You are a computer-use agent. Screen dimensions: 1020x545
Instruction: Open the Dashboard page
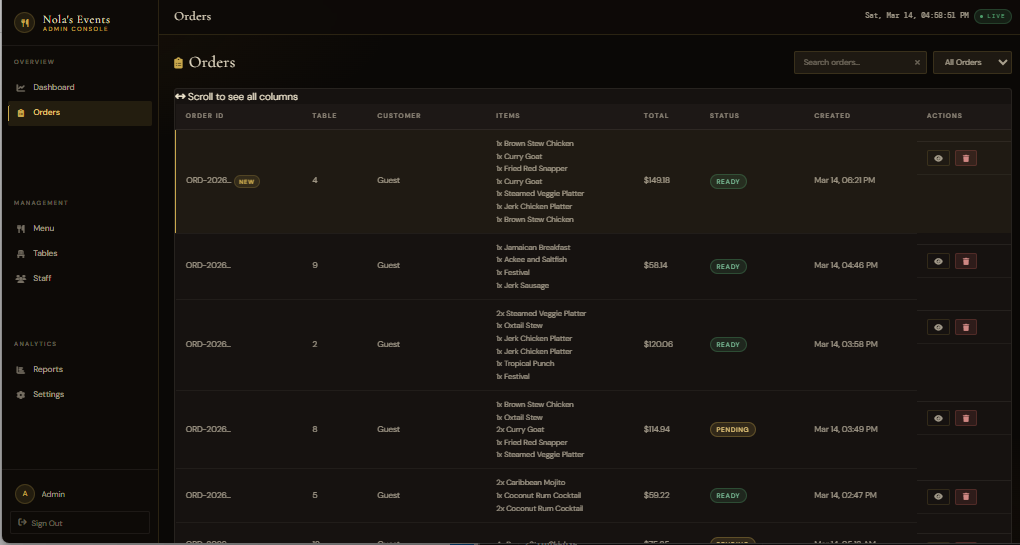pos(79,87)
